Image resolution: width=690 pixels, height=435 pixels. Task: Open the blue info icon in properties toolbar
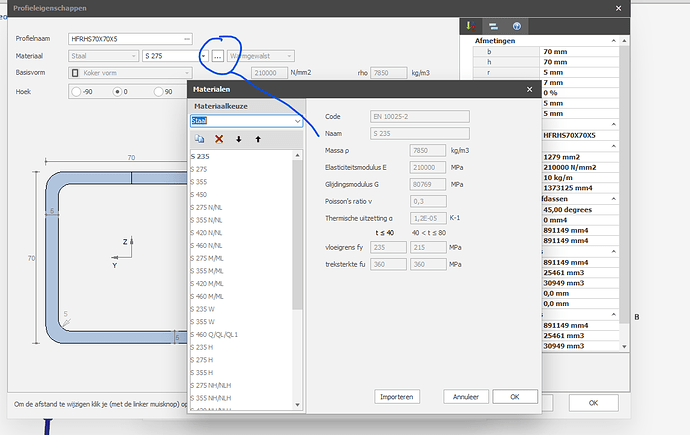pyautogui.click(x=517, y=26)
